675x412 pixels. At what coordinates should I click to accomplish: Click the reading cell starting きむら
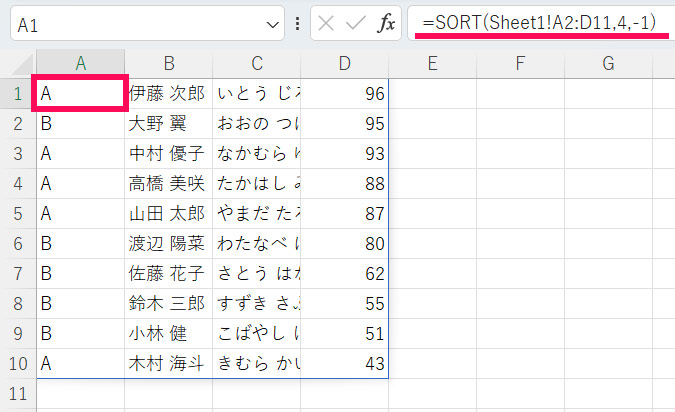[x=257, y=364]
